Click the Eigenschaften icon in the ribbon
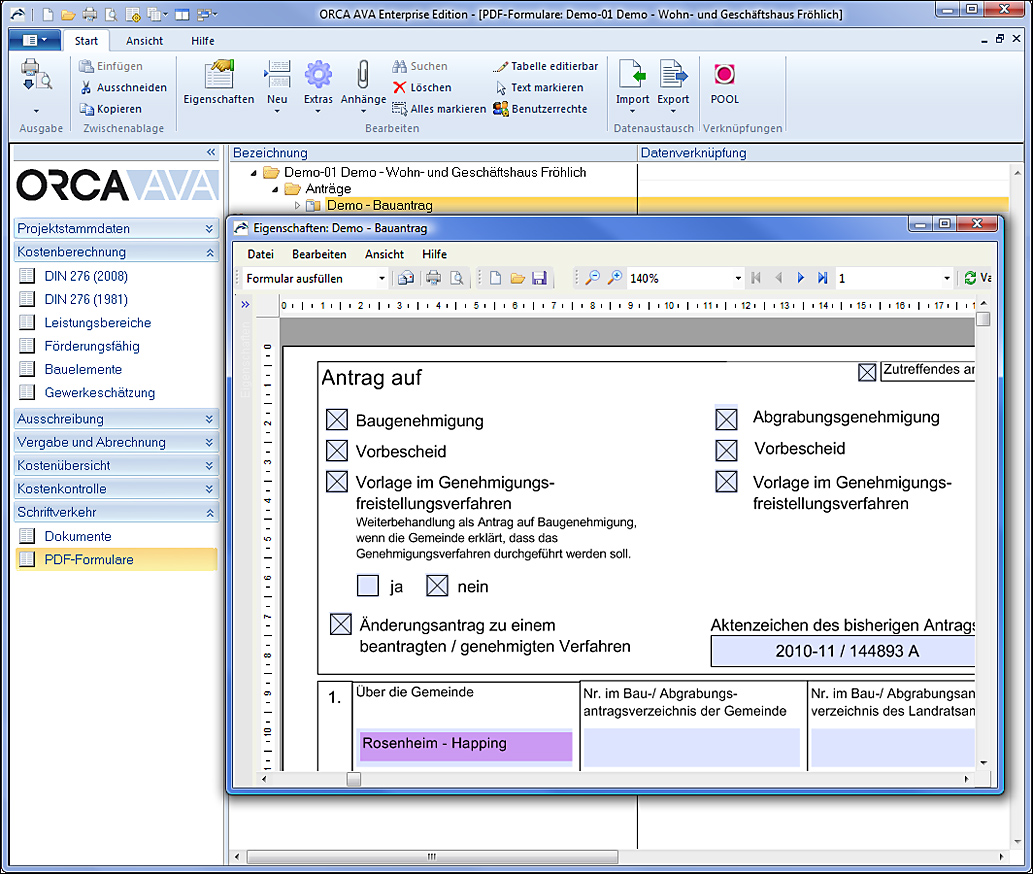The image size is (1033, 874). click(218, 78)
